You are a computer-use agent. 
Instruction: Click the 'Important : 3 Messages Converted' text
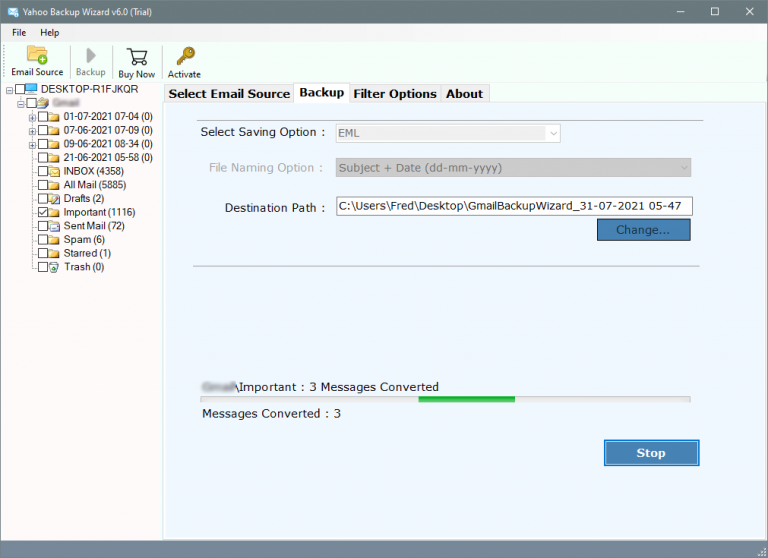click(339, 387)
